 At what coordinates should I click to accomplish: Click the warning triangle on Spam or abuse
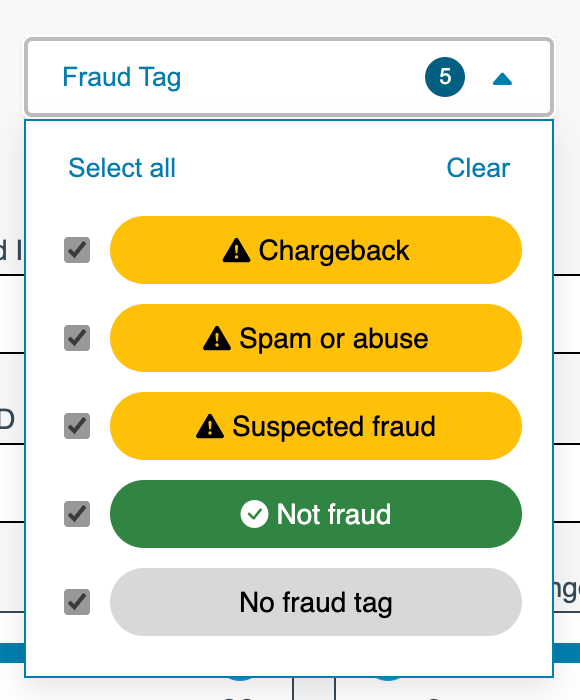[x=217, y=338]
